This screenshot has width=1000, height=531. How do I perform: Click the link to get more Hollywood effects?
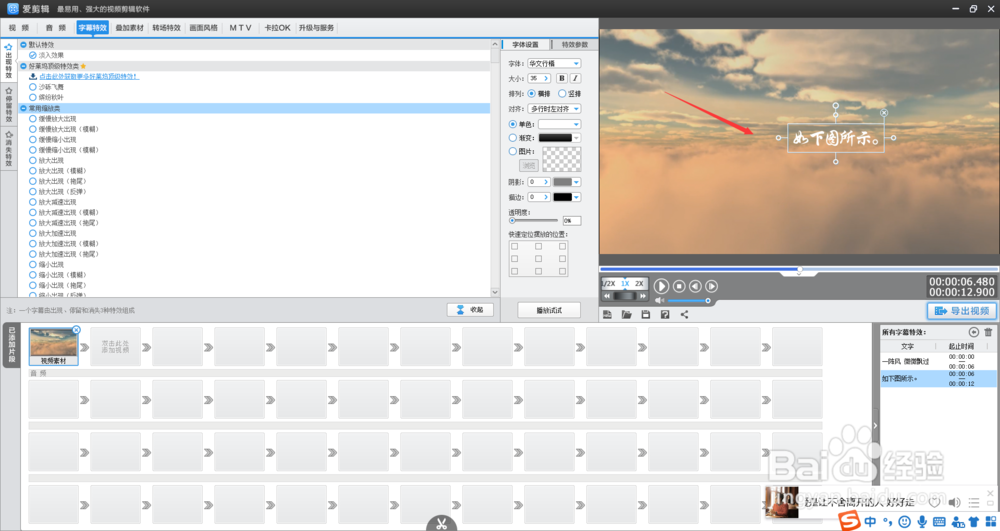tap(89, 76)
